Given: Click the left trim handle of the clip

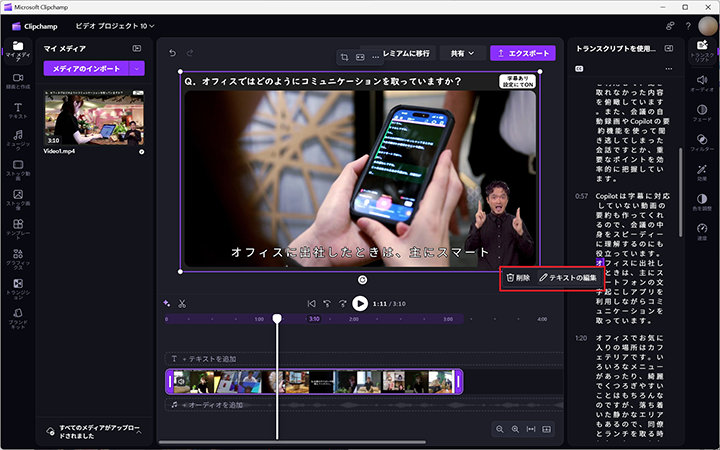Looking at the screenshot, I should click(170, 382).
